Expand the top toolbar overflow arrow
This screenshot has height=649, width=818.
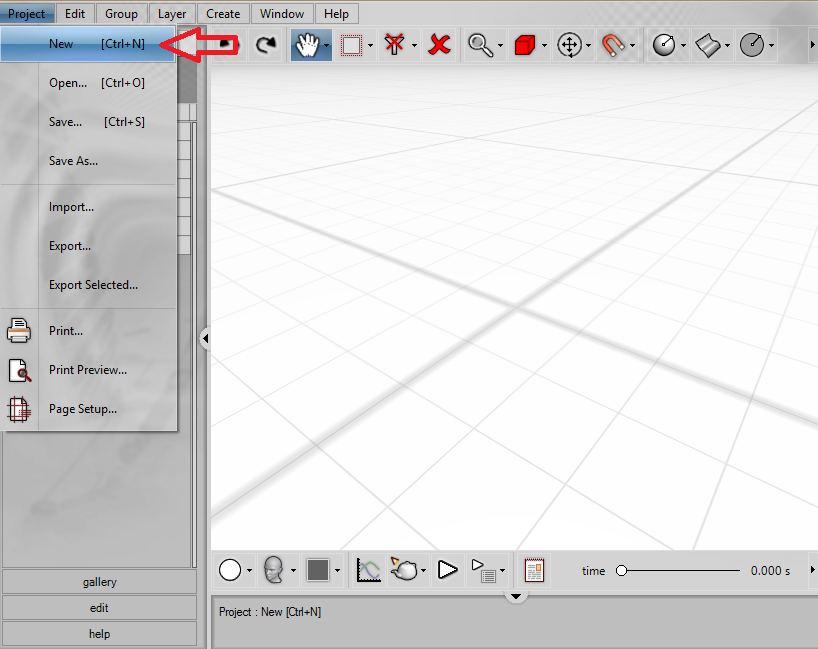tap(812, 45)
